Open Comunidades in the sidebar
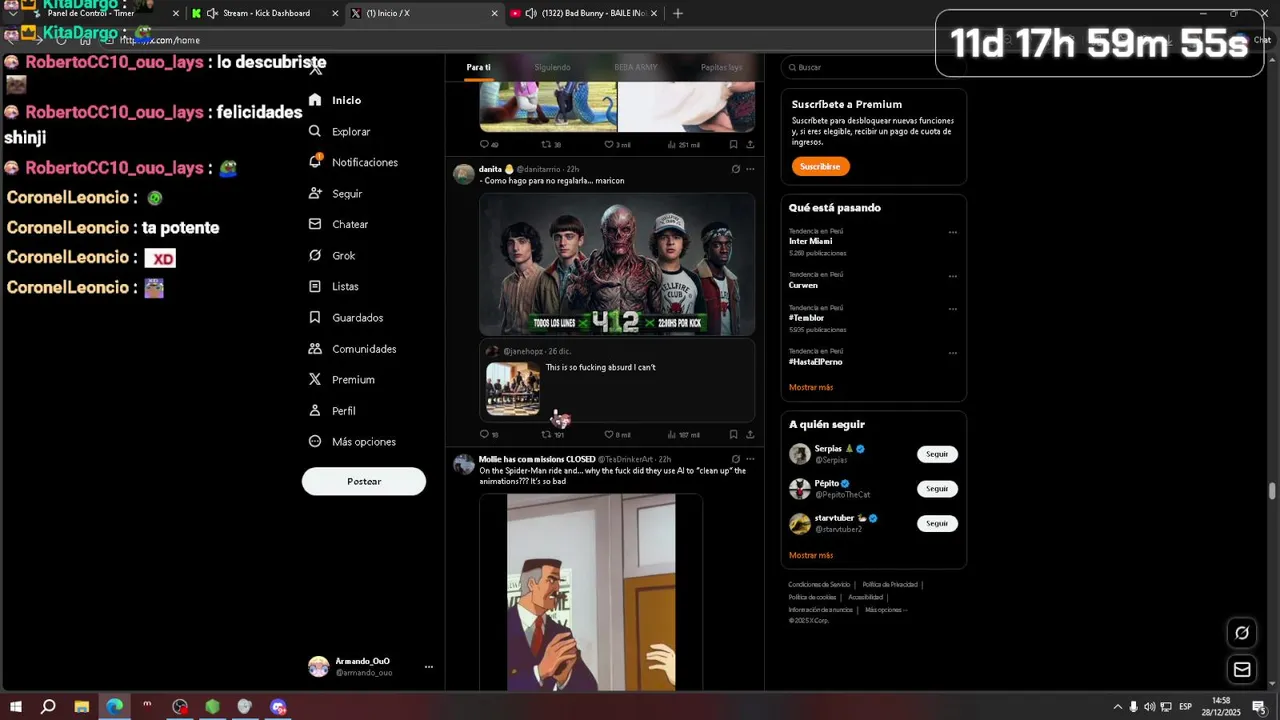This screenshot has width=1280, height=720. (352, 349)
